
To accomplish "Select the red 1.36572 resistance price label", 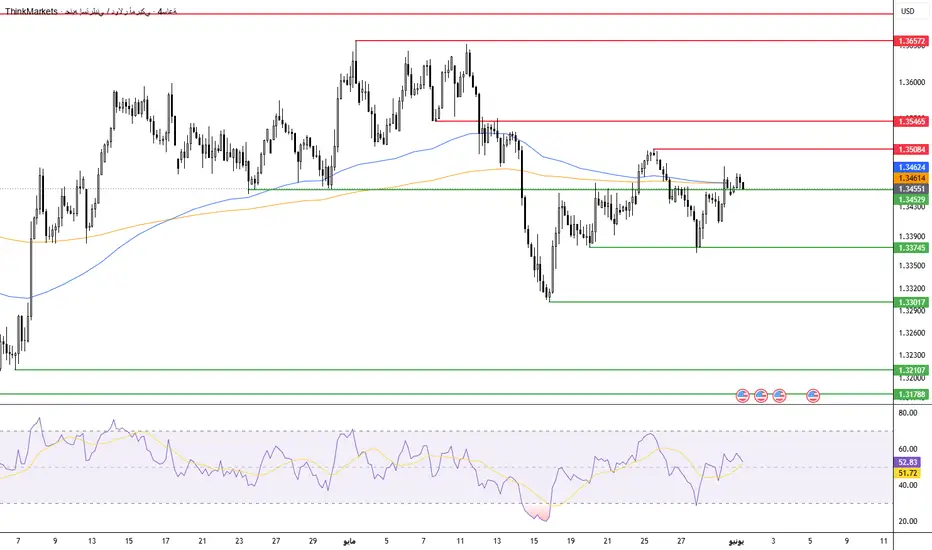I will 911,41.
